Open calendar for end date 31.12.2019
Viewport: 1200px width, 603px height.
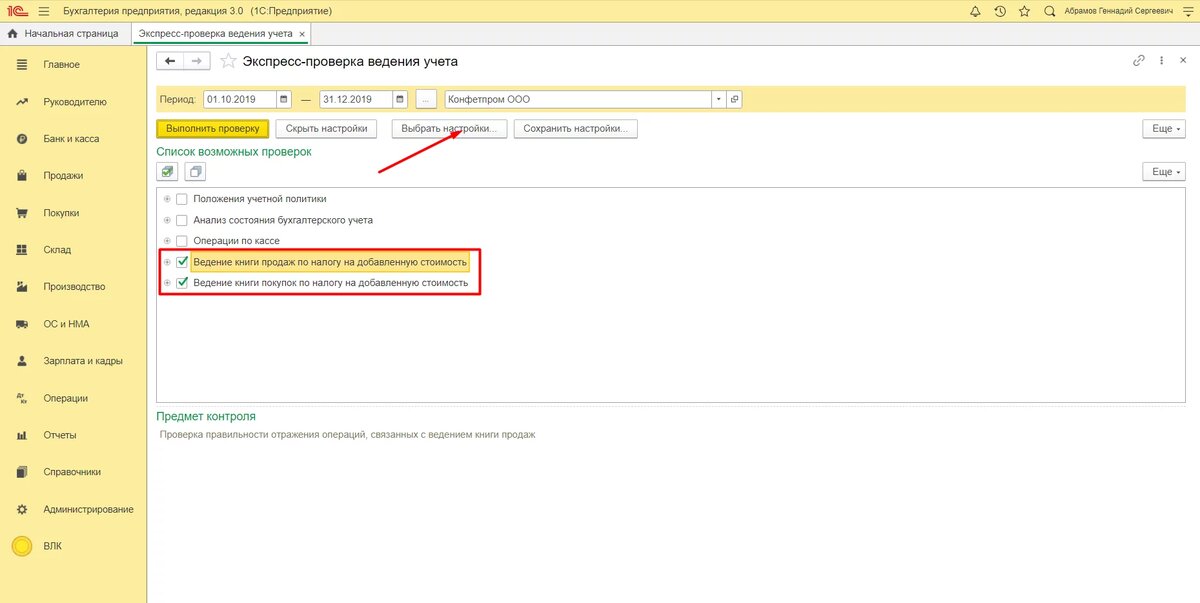(x=400, y=99)
